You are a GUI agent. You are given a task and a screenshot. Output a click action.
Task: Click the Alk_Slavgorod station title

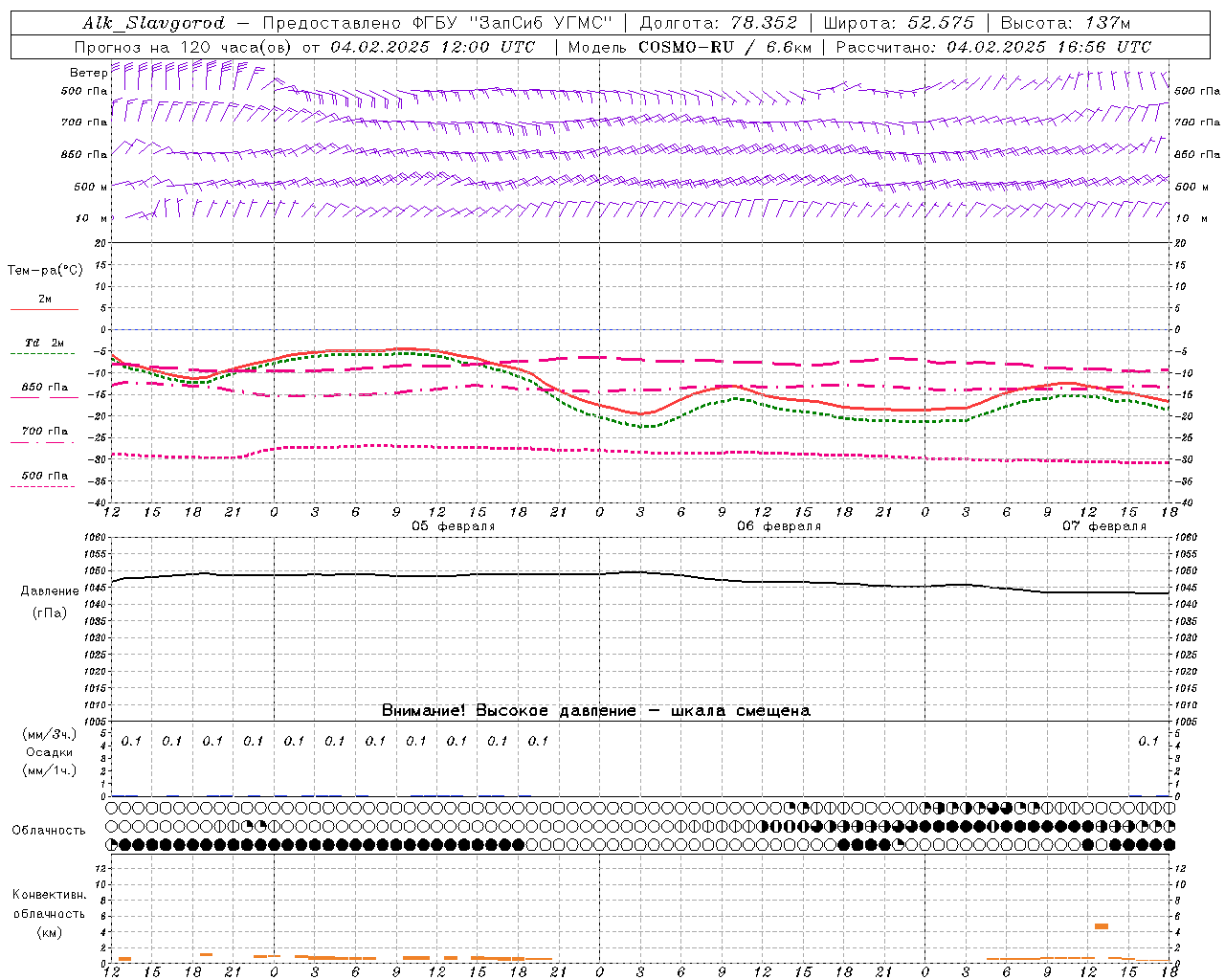click(x=153, y=23)
